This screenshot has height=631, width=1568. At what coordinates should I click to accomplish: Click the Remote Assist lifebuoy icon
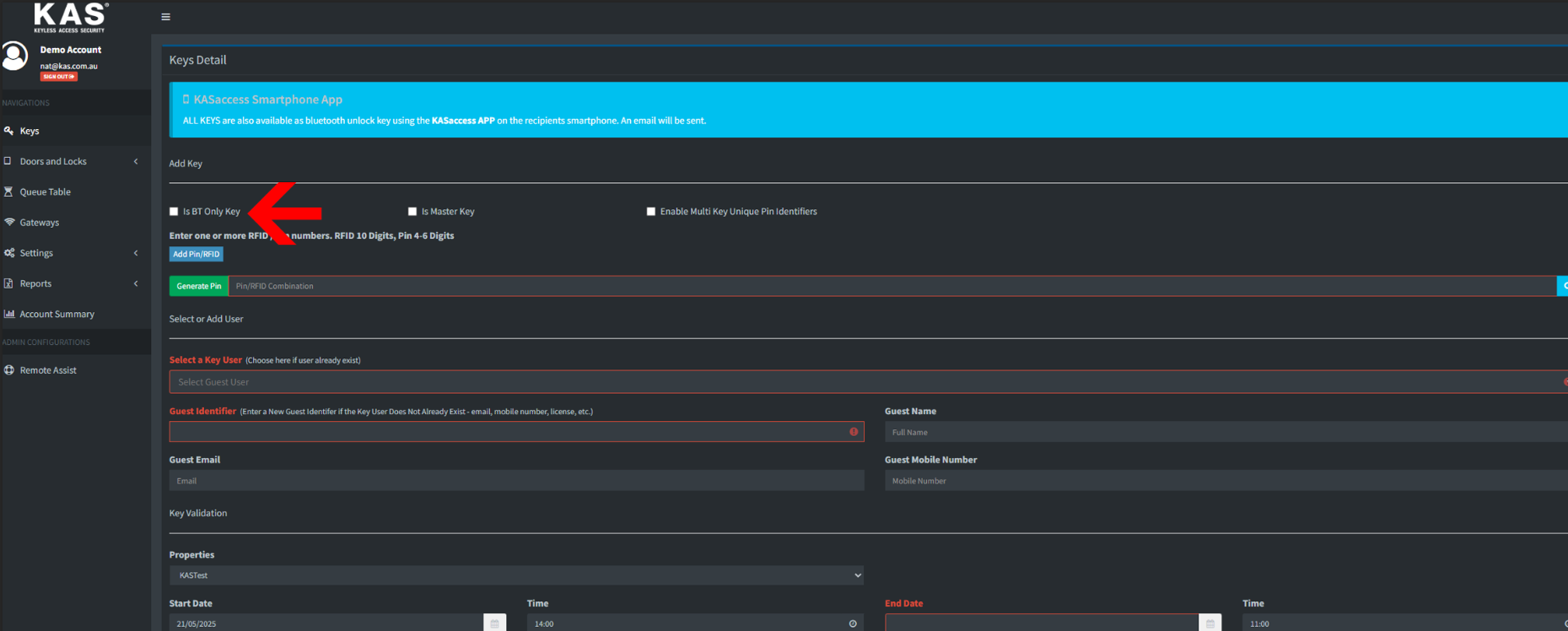pos(9,370)
